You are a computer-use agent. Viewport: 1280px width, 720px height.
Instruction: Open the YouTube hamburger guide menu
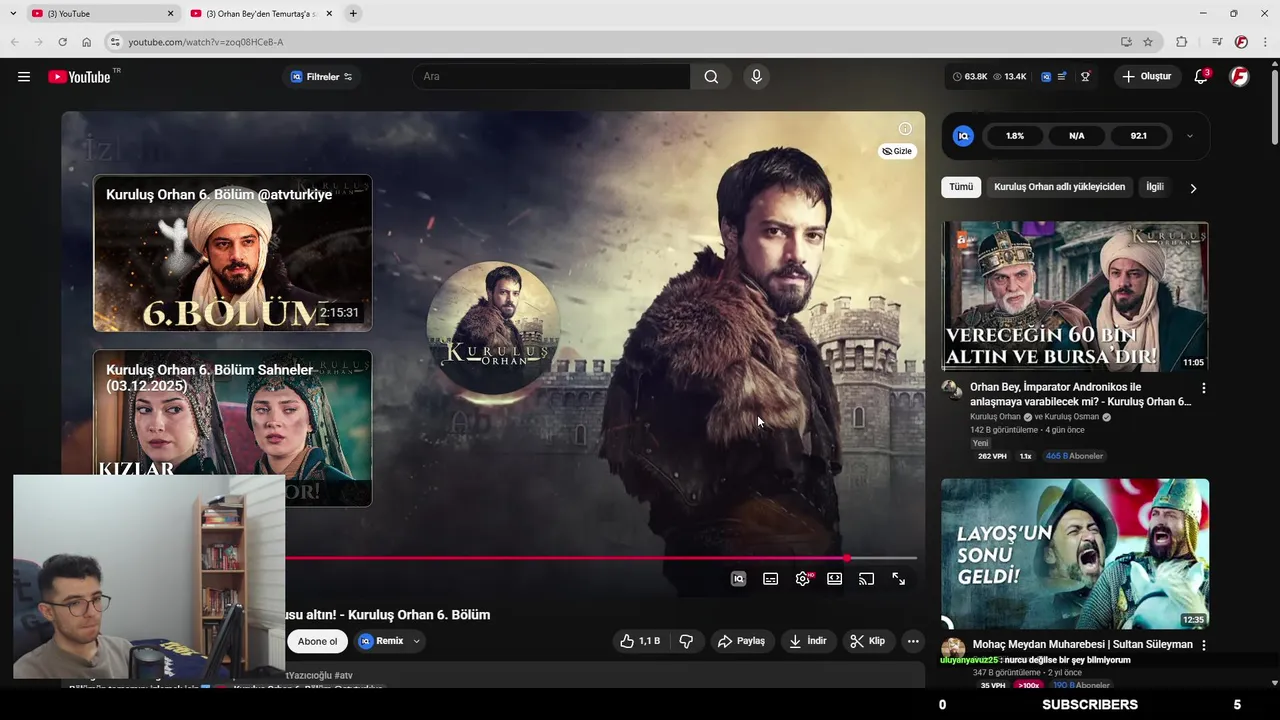click(24, 77)
